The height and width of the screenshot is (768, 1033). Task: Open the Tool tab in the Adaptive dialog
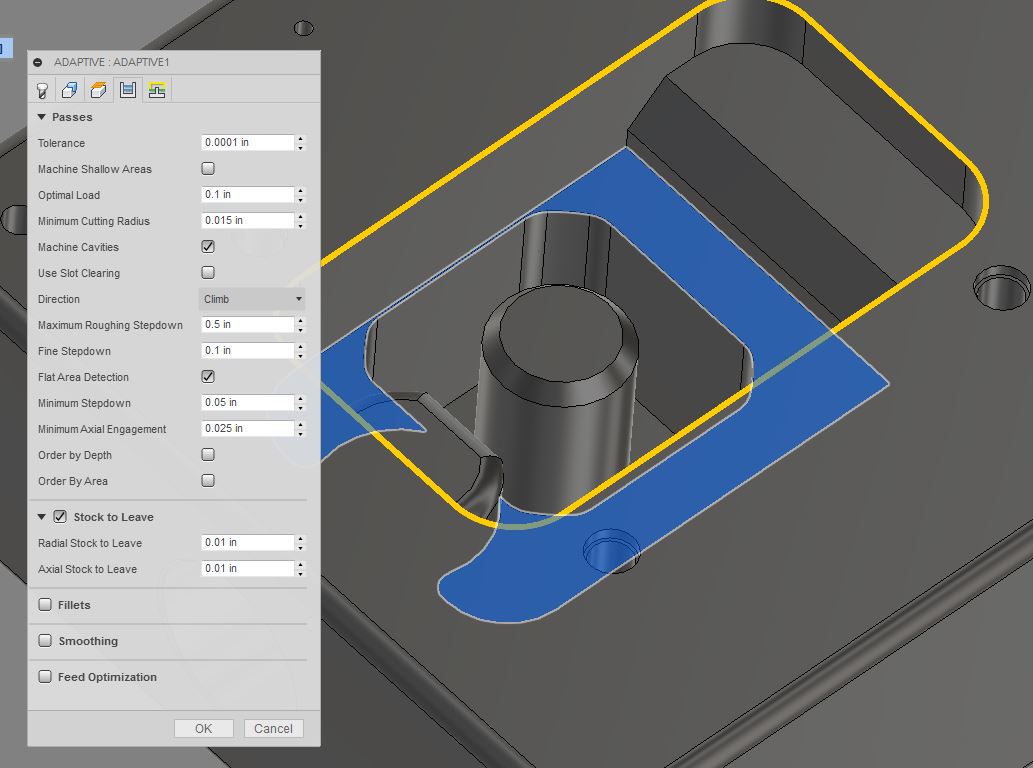pos(42,89)
